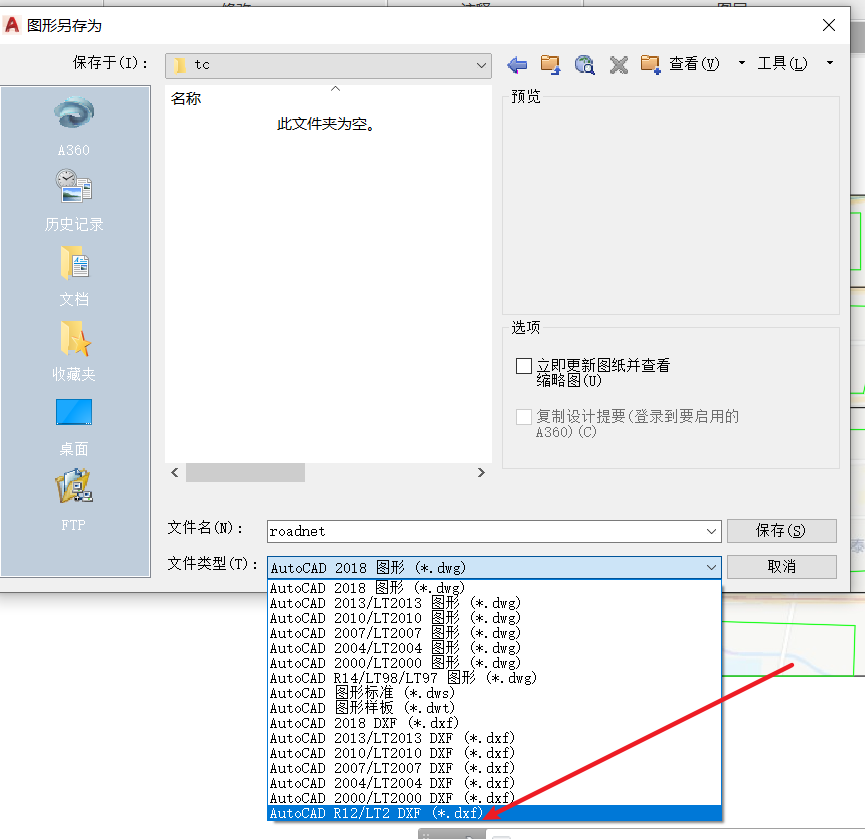
Task: Expand the 文件名 dropdown arrow
Action: click(712, 531)
